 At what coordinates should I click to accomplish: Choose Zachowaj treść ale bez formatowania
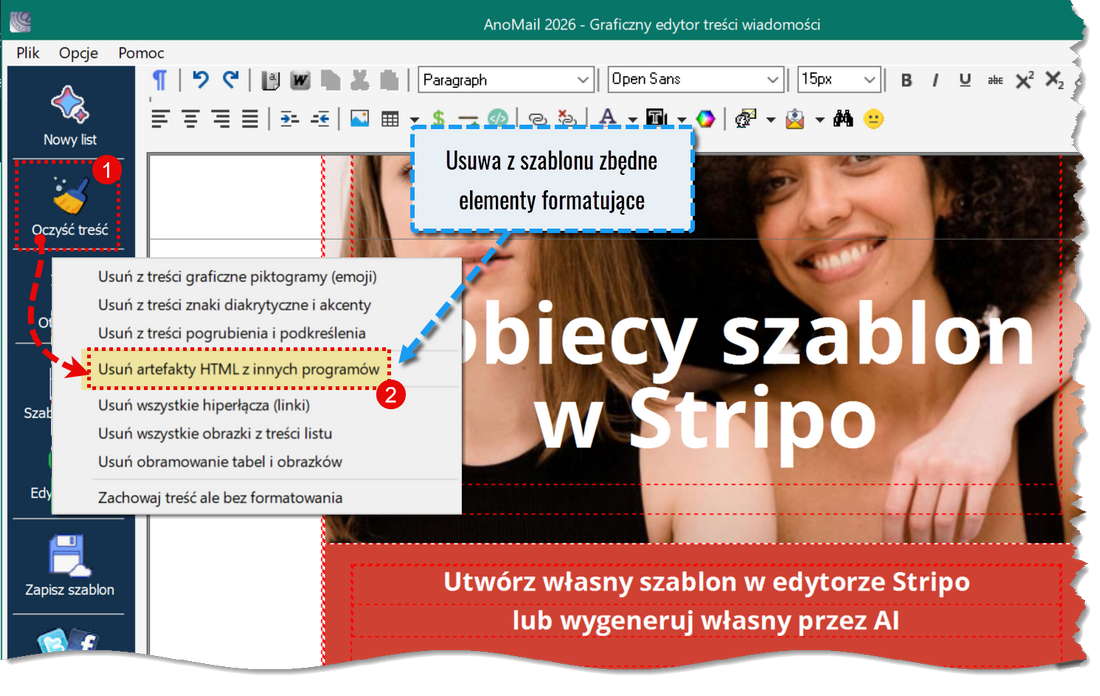click(x=220, y=497)
